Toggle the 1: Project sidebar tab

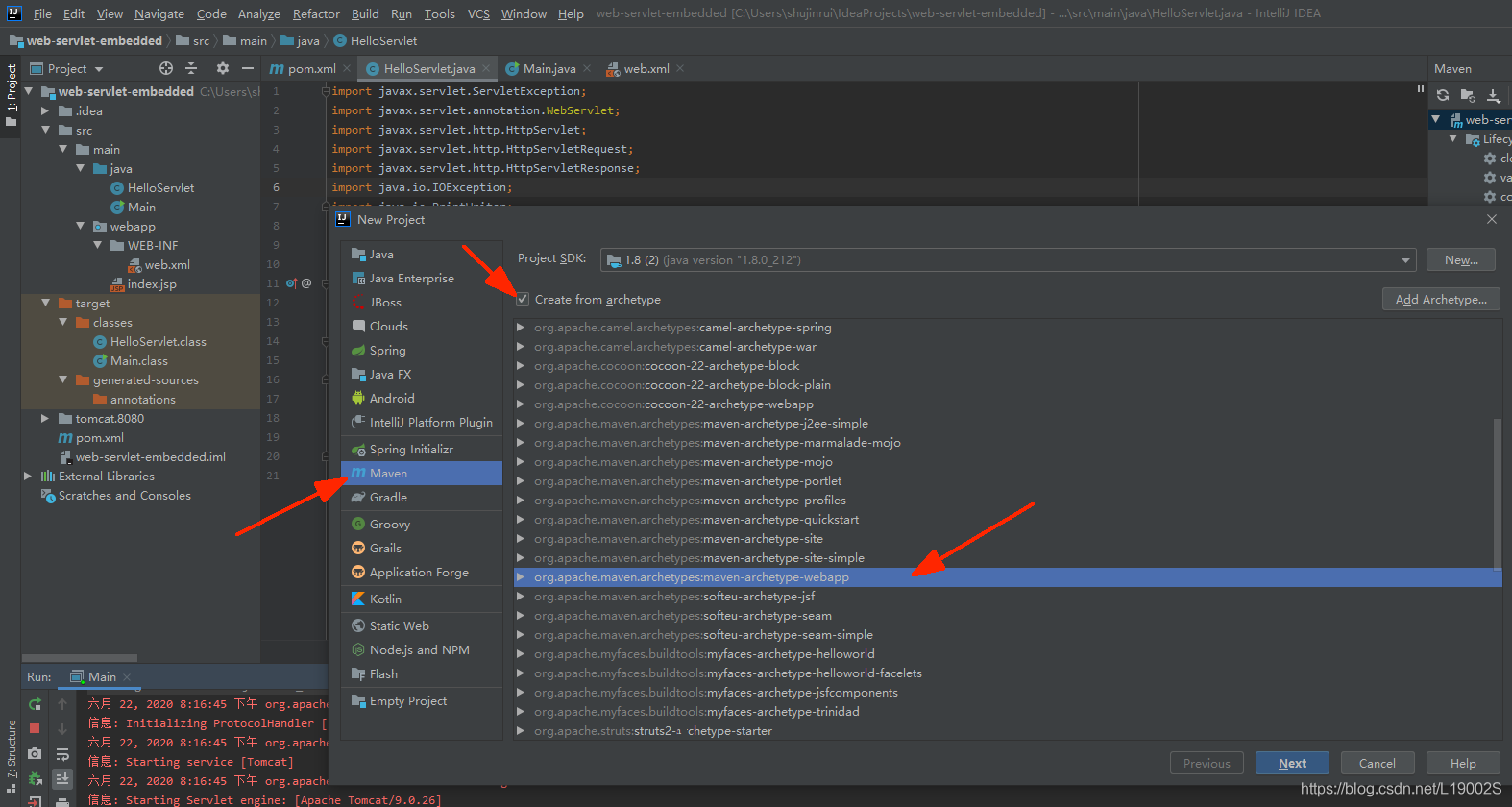coord(11,94)
